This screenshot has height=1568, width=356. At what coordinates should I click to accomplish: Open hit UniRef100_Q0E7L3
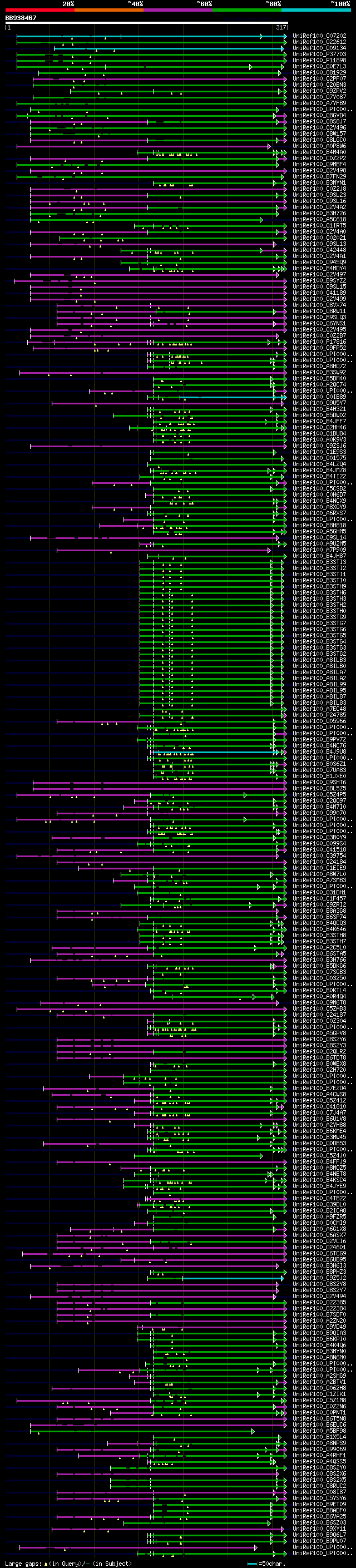(x=319, y=66)
